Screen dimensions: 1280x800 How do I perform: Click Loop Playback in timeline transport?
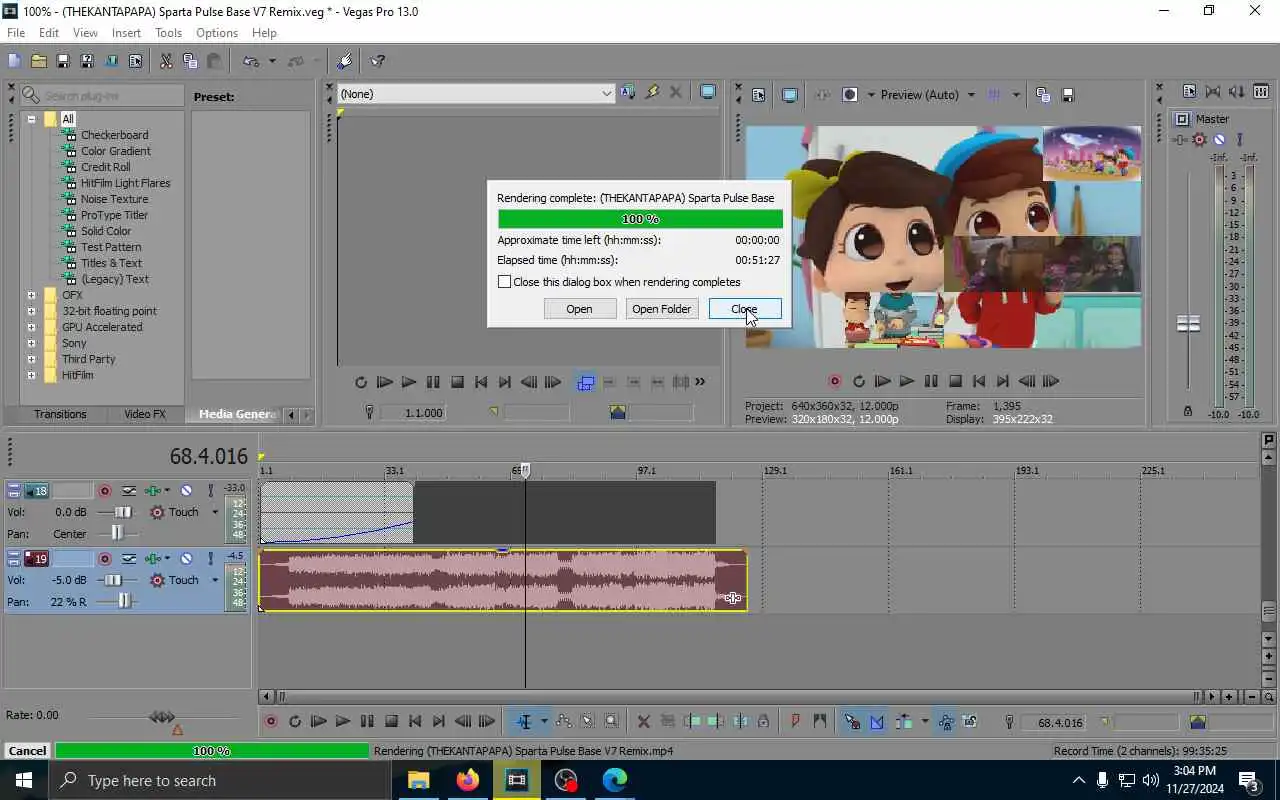295,722
